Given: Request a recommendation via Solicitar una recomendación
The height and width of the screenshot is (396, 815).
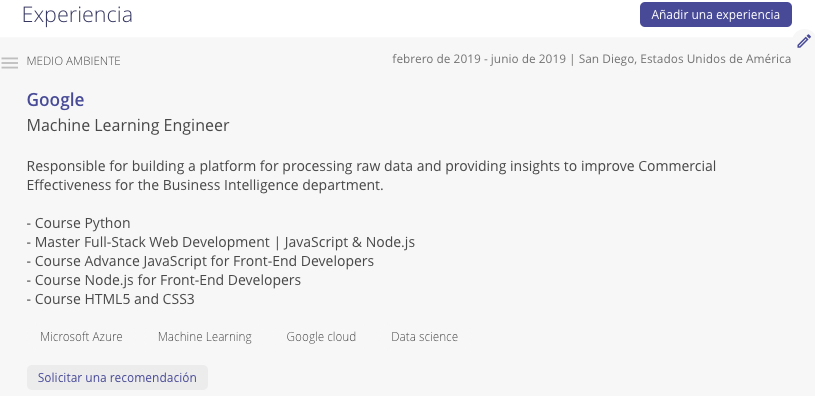Looking at the screenshot, I should 117,377.
